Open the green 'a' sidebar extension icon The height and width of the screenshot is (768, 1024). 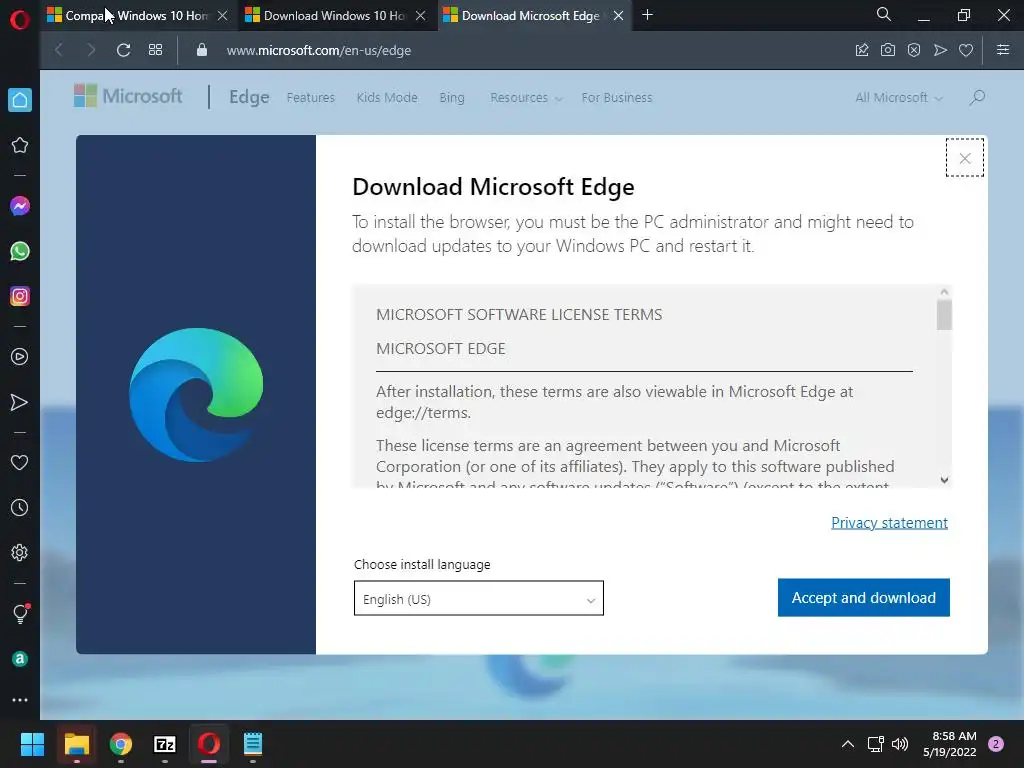click(20, 659)
